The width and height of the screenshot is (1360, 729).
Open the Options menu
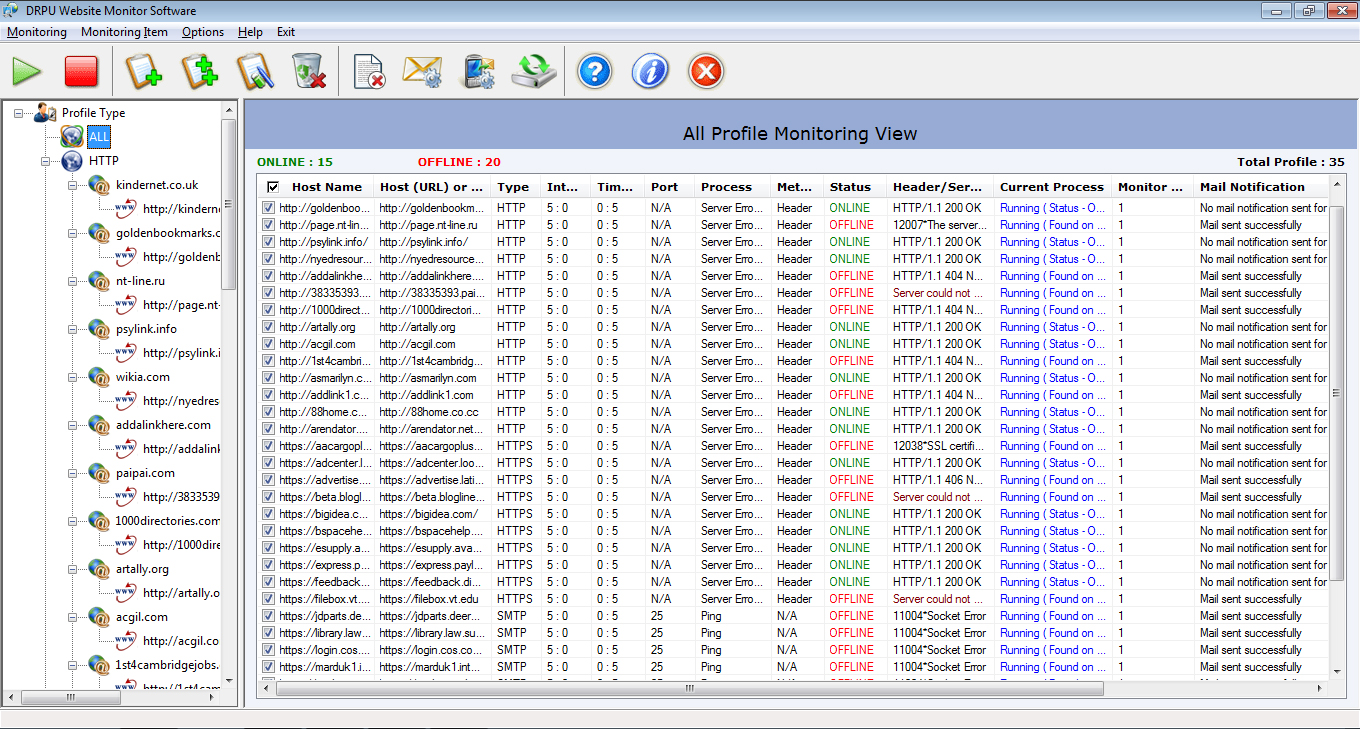tap(203, 32)
